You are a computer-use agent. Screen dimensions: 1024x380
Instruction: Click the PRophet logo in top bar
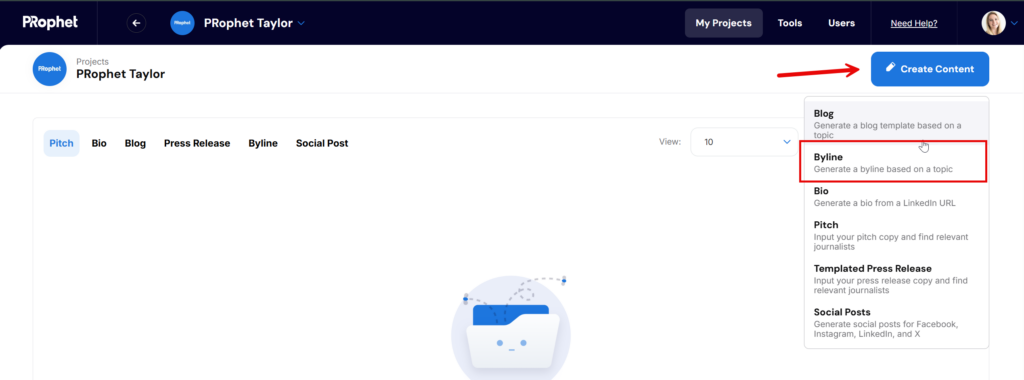click(50, 22)
